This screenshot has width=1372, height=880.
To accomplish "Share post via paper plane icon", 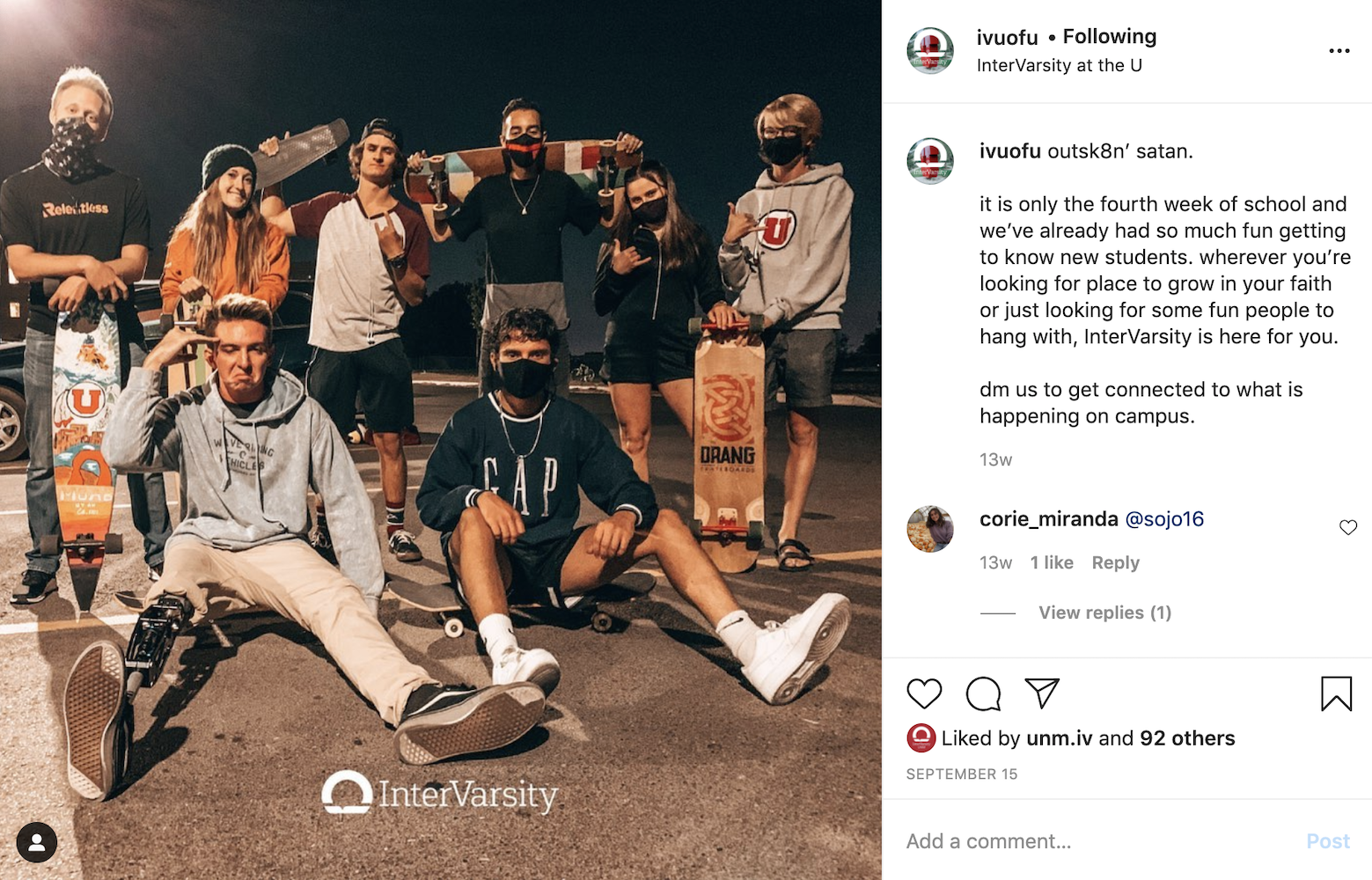I will coord(1042,693).
